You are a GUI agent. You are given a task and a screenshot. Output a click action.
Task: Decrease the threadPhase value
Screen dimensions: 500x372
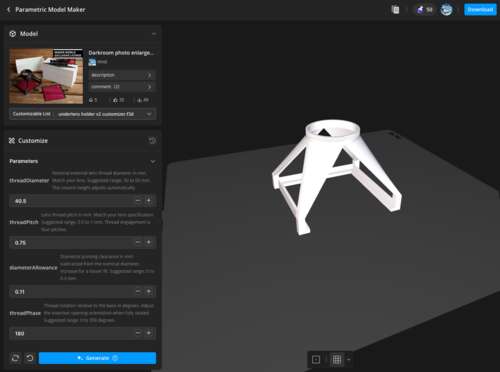(138, 333)
